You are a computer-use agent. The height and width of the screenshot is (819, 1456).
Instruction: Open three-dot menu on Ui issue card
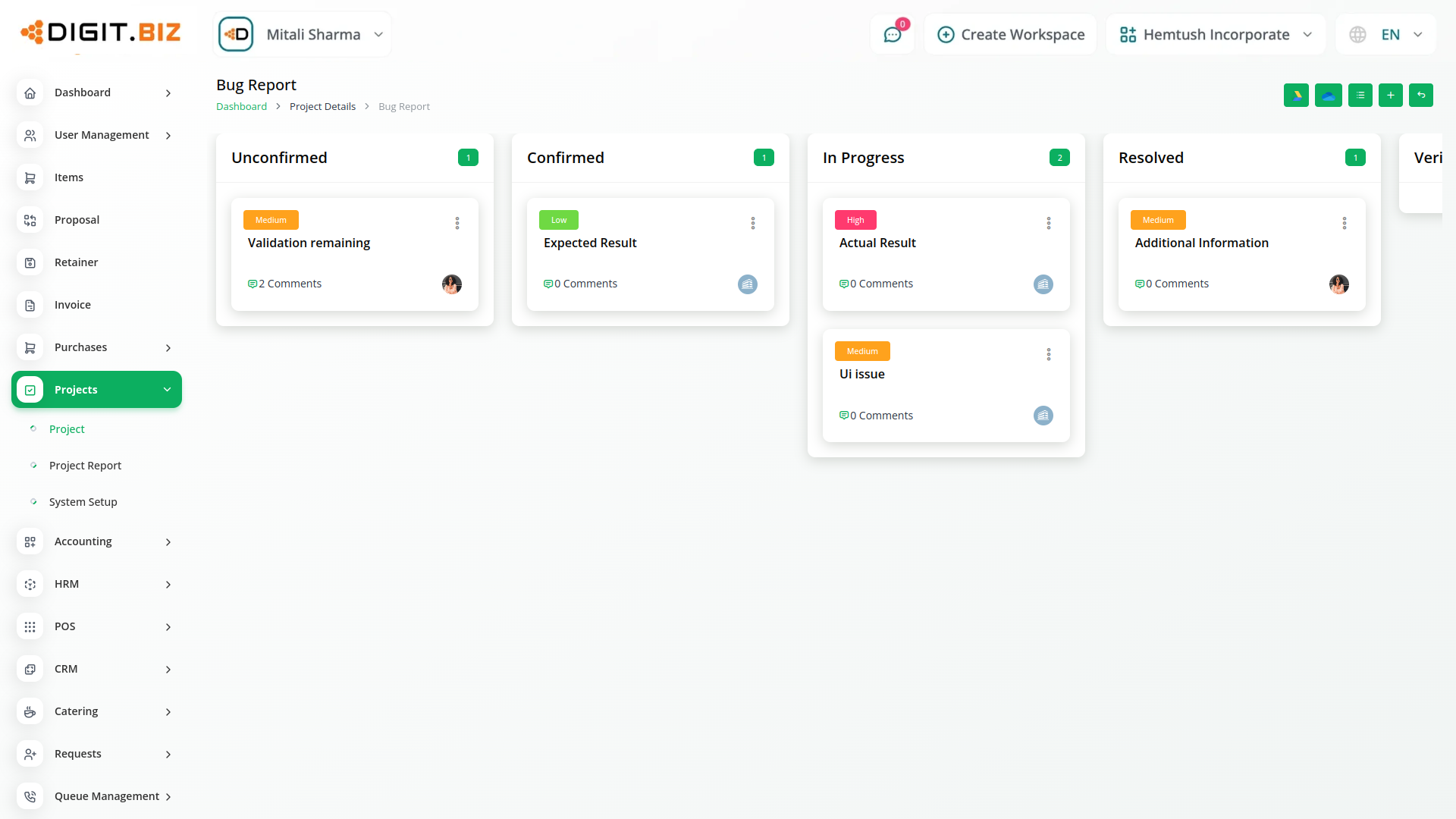[1049, 354]
